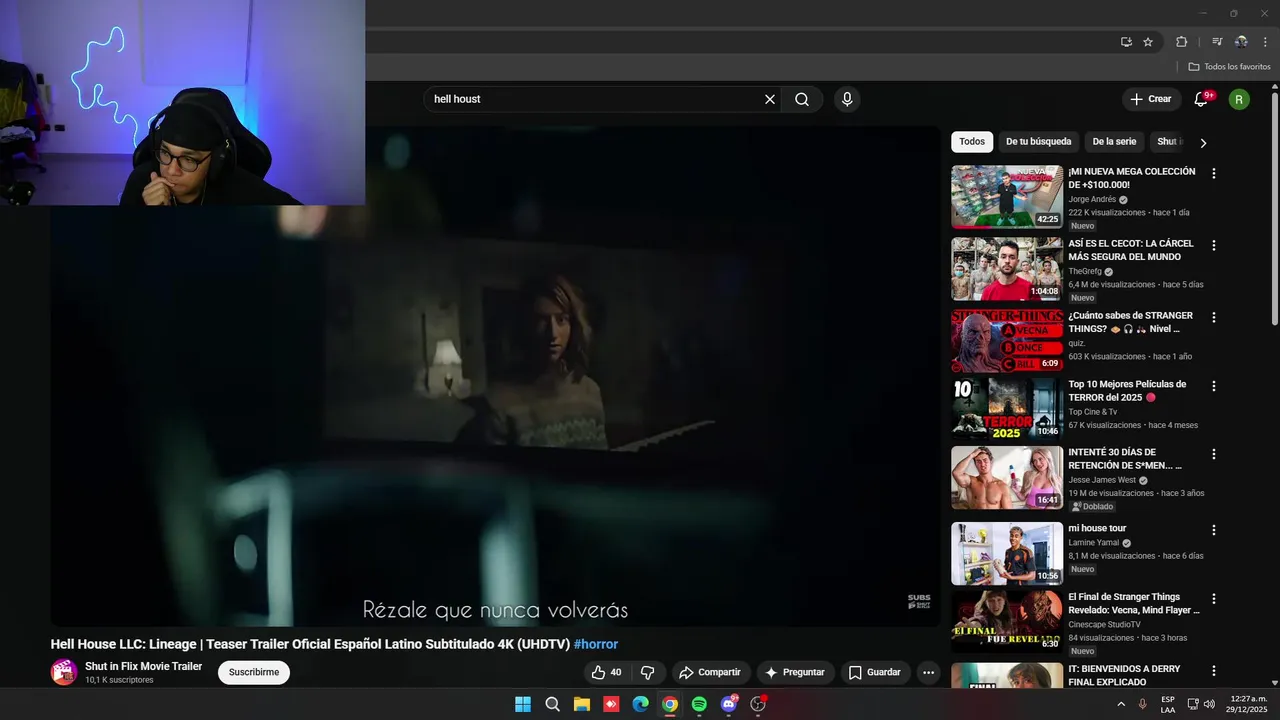The image size is (1280, 720).
Task: Click the Hell House video player
Action: pyautogui.click(x=495, y=376)
